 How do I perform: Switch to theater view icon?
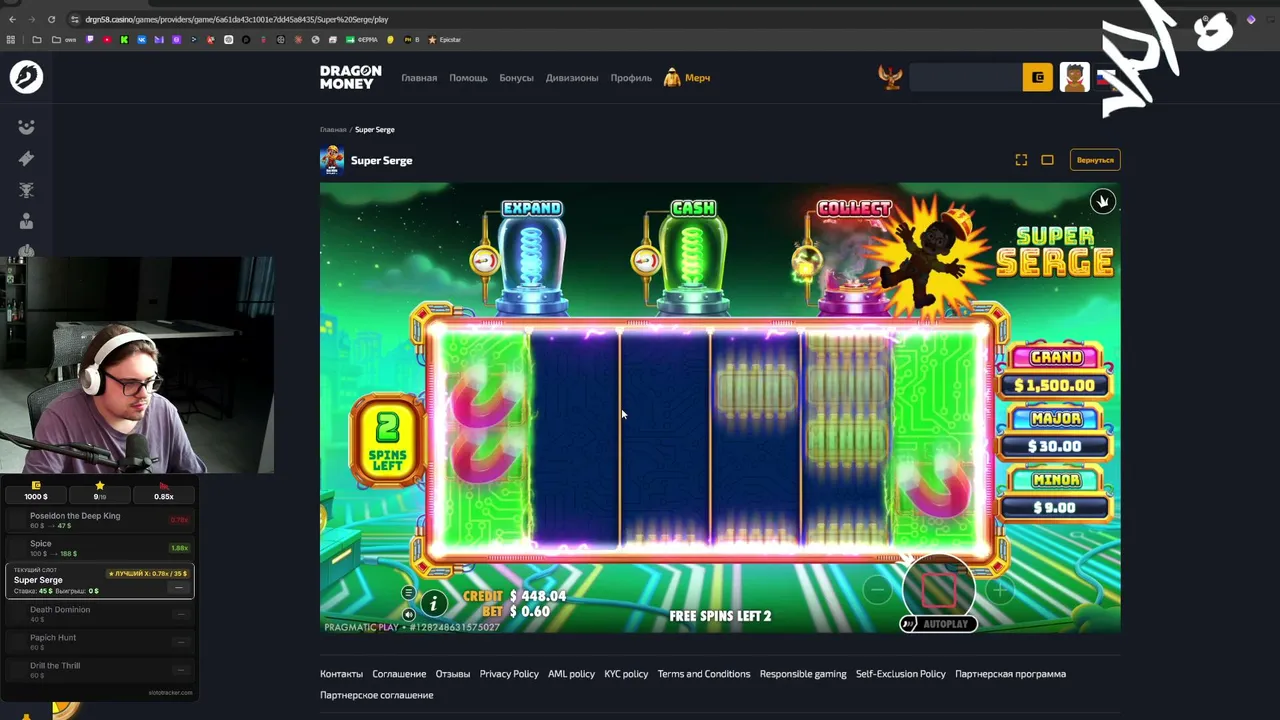pyautogui.click(x=1047, y=160)
